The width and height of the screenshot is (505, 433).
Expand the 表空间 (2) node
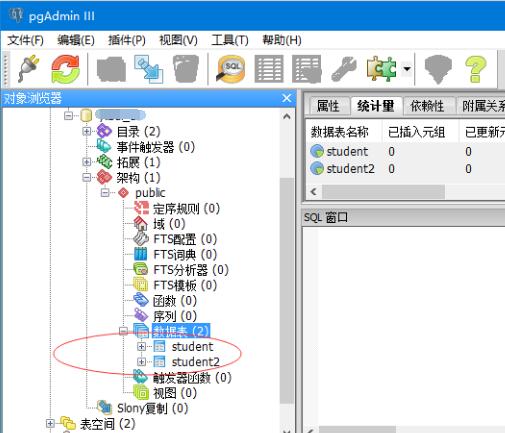[x=50, y=423]
